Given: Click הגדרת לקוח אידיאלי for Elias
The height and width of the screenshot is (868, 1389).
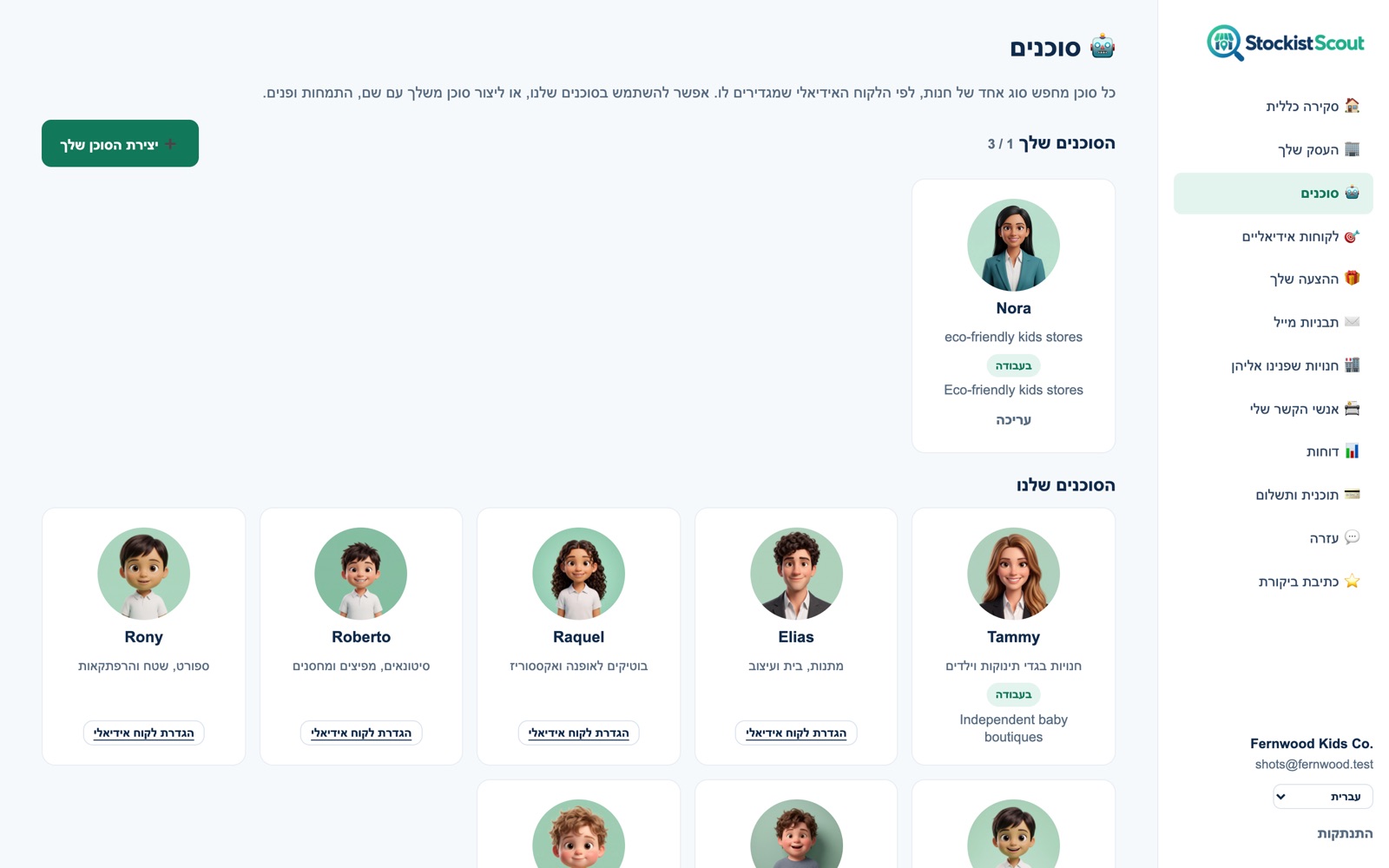Looking at the screenshot, I should click(796, 733).
